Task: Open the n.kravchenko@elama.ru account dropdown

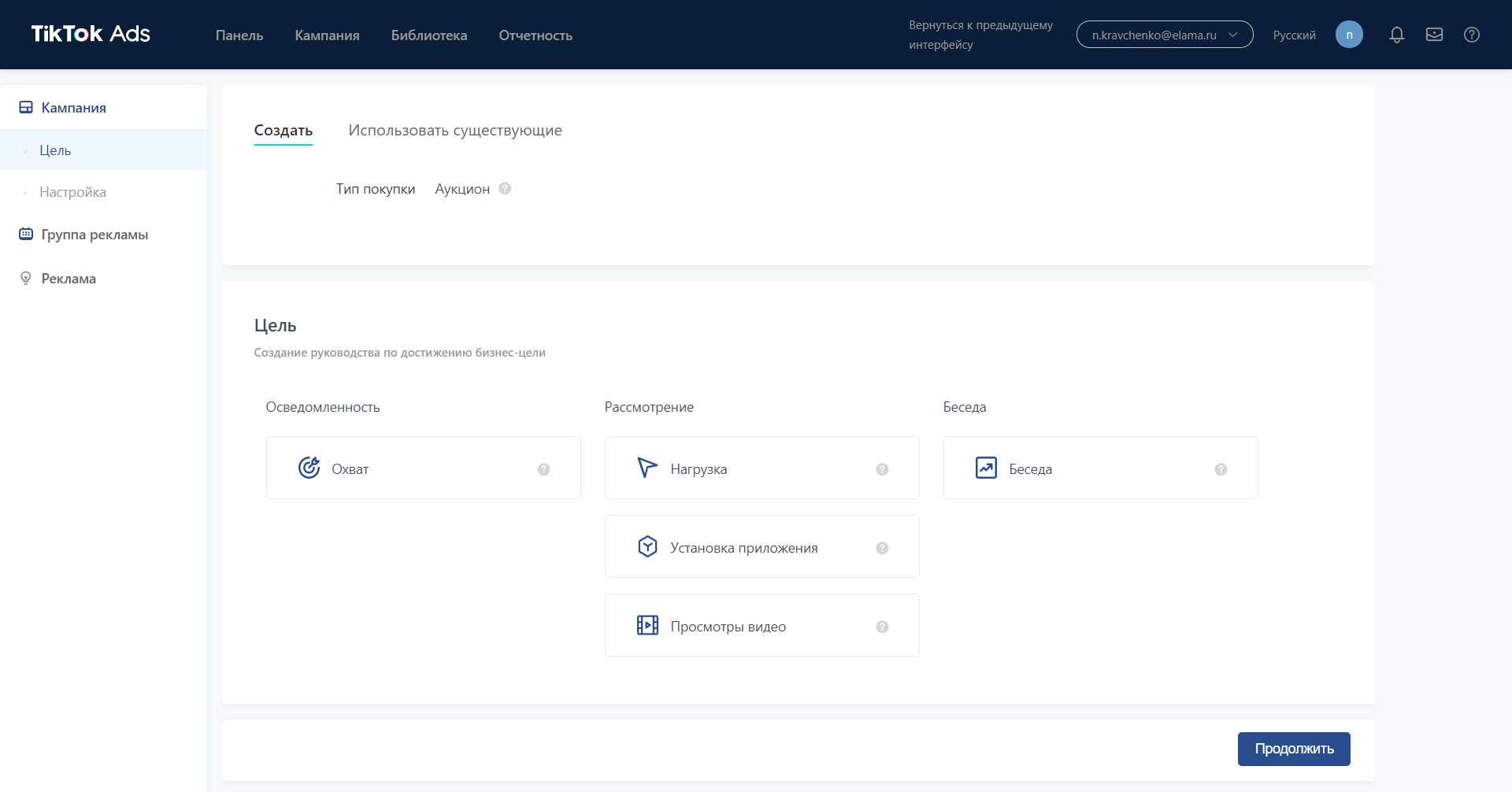Action: tap(1164, 35)
